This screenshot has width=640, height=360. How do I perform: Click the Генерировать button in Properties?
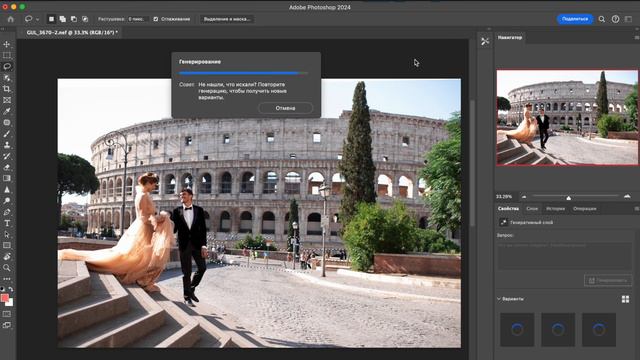click(x=608, y=280)
